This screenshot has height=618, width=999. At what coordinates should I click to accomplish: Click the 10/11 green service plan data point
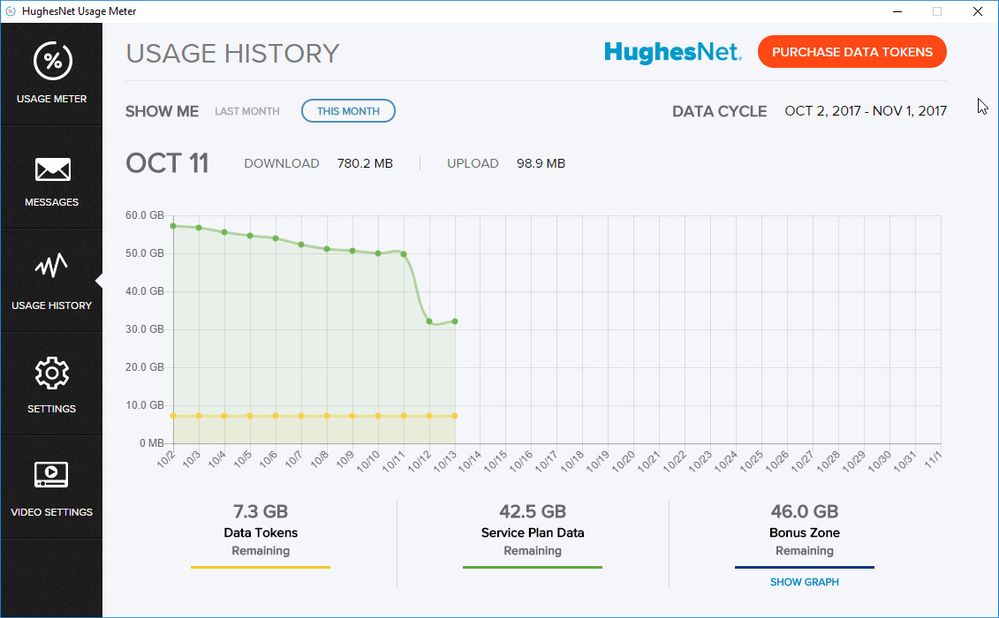pyautogui.click(x=404, y=254)
